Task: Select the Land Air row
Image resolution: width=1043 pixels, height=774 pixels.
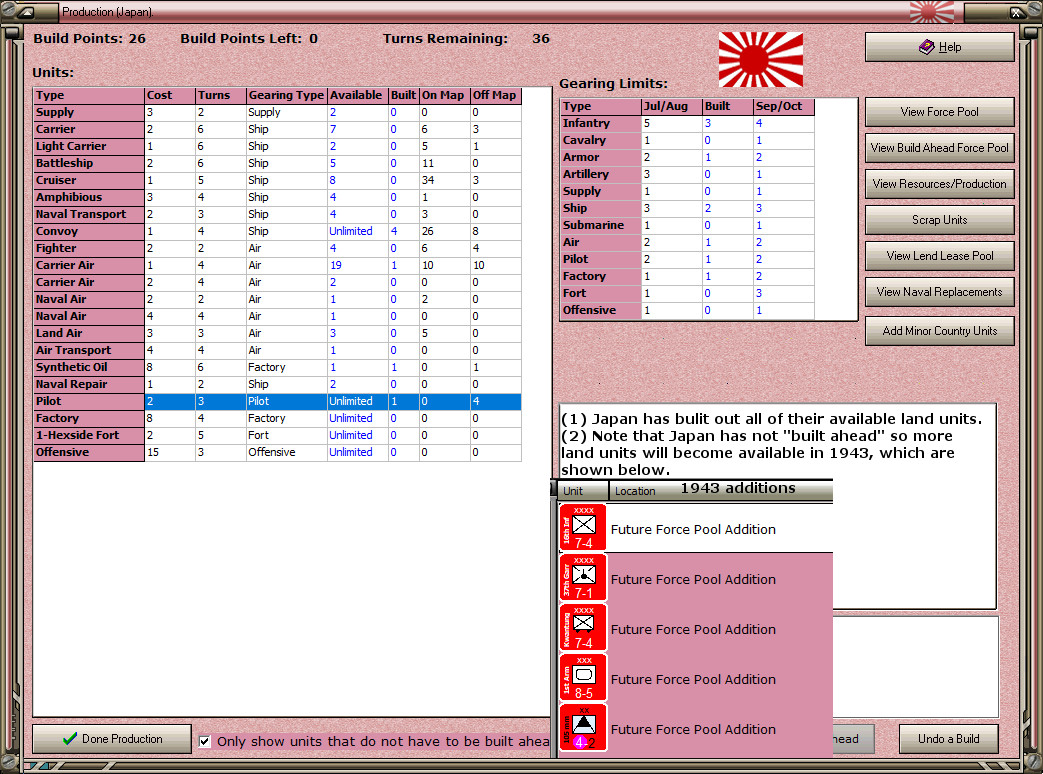Action: (x=277, y=333)
